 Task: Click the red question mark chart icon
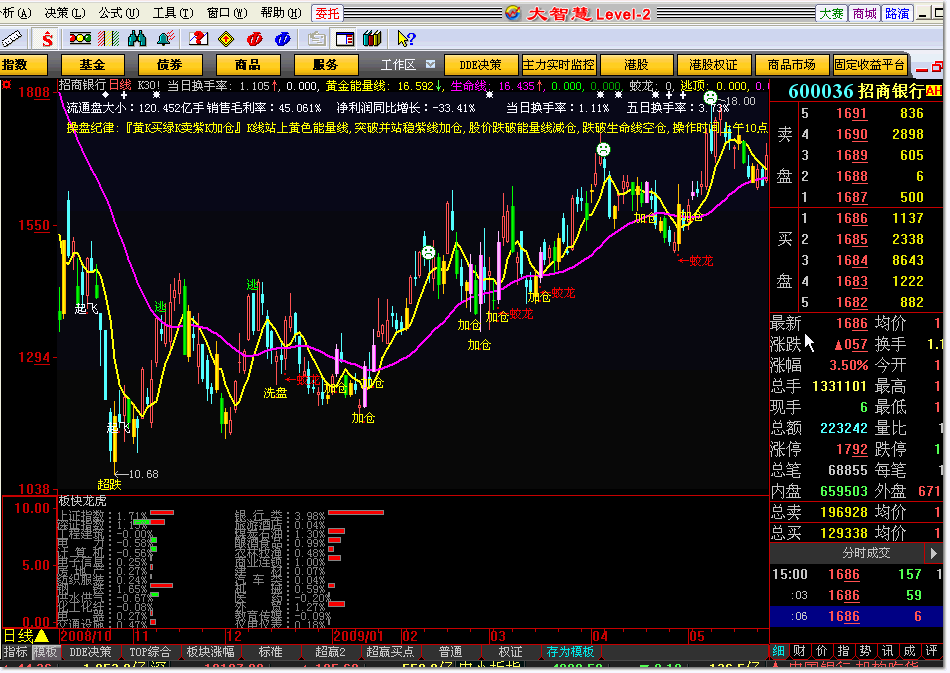(x=198, y=39)
